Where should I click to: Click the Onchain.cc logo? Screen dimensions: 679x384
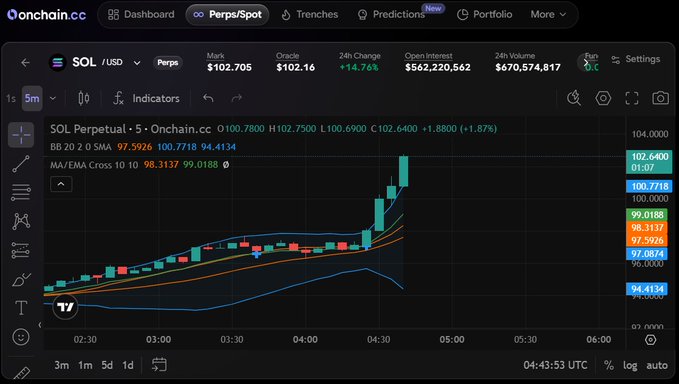tap(46, 15)
